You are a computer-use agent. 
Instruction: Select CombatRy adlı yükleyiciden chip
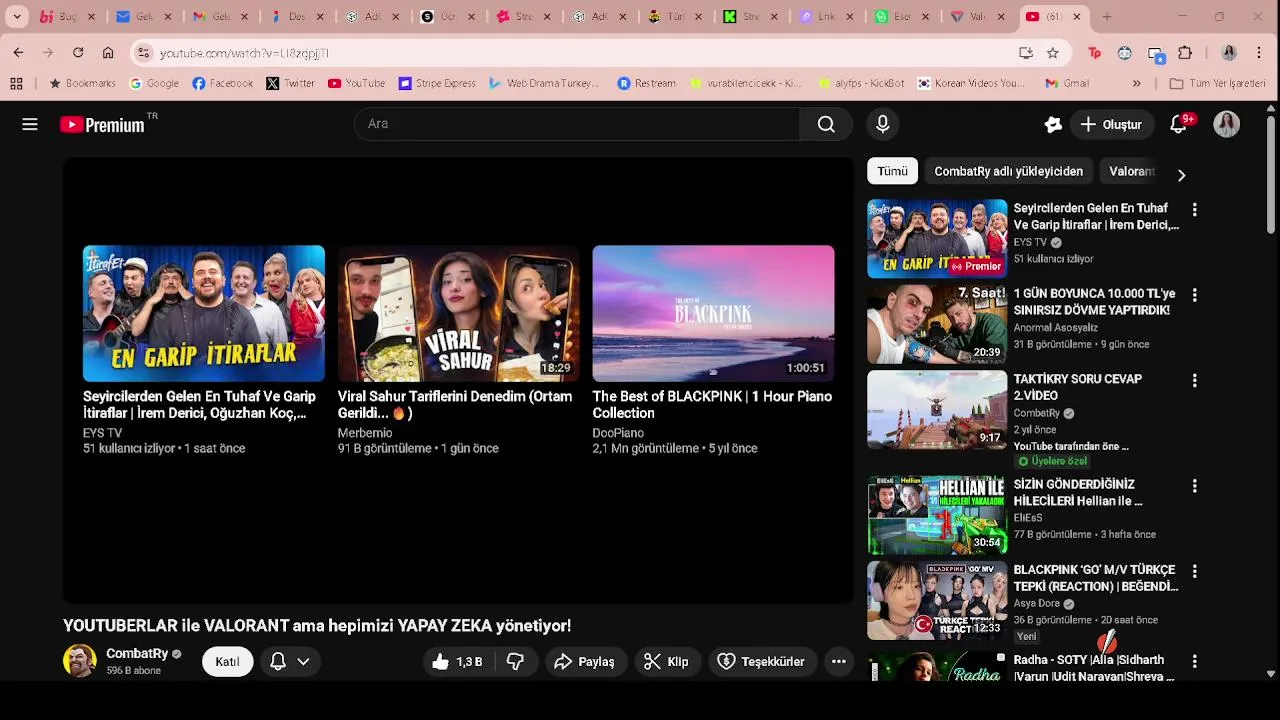pos(1008,171)
